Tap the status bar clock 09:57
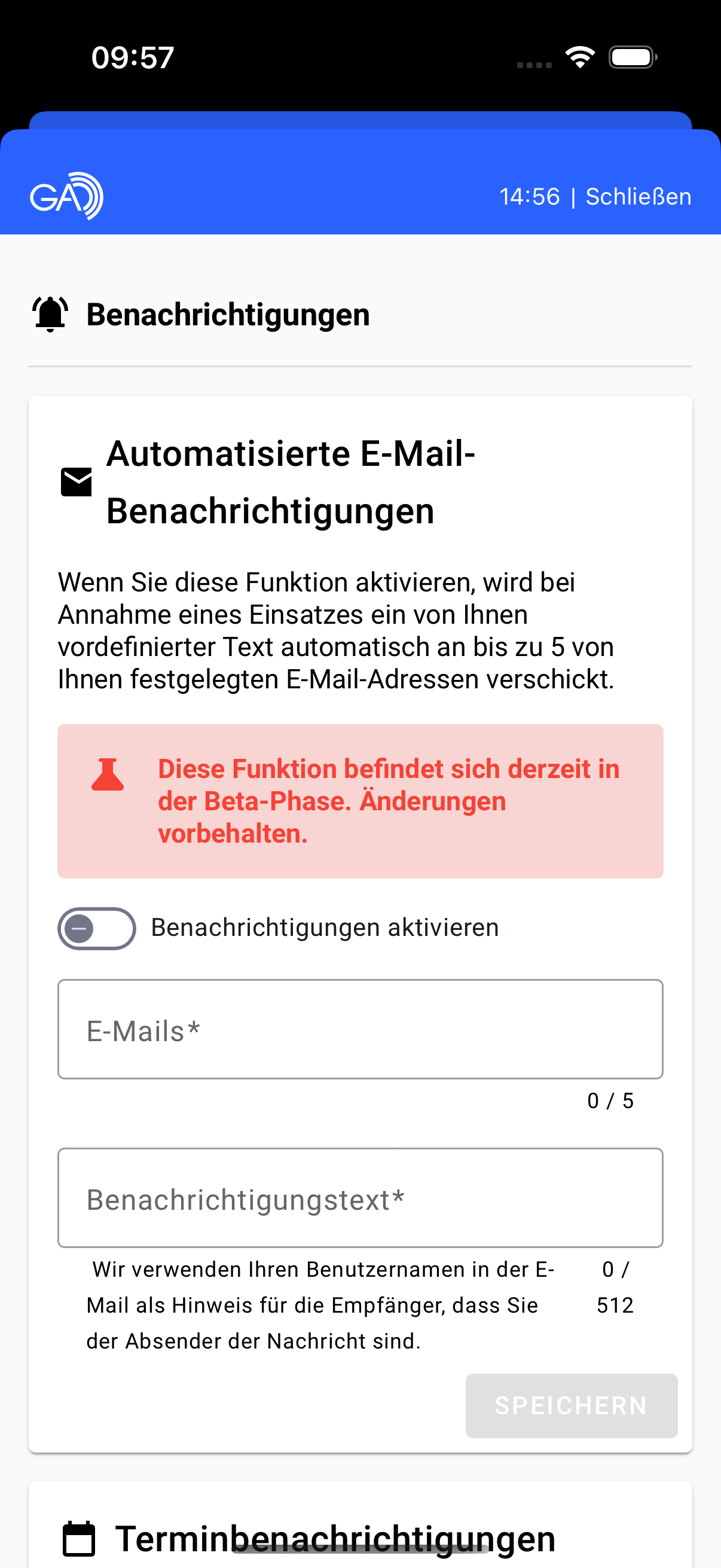 point(133,58)
